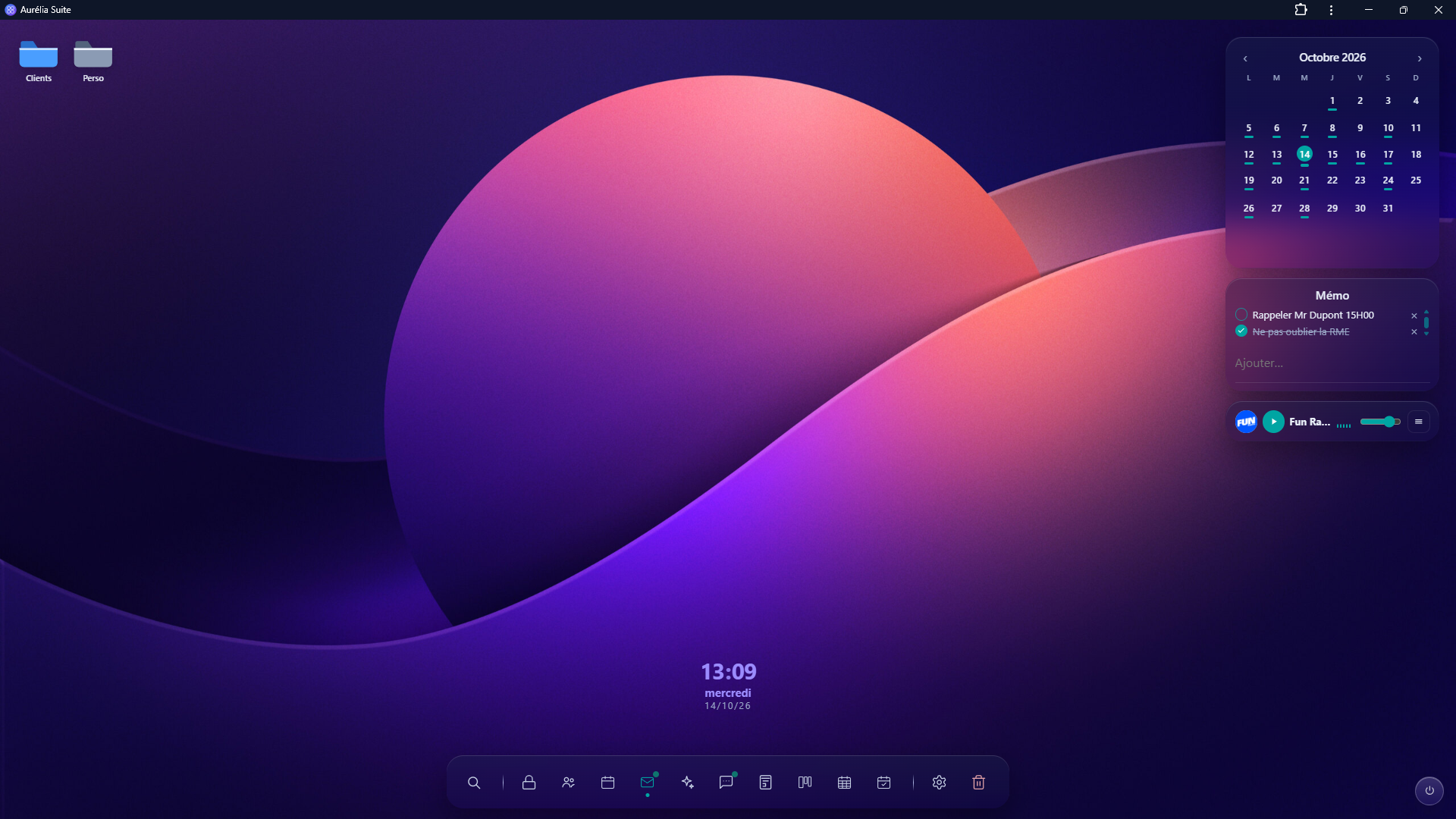Click the Ajouter memo input field
The width and height of the screenshot is (1456, 819).
pos(1332,363)
